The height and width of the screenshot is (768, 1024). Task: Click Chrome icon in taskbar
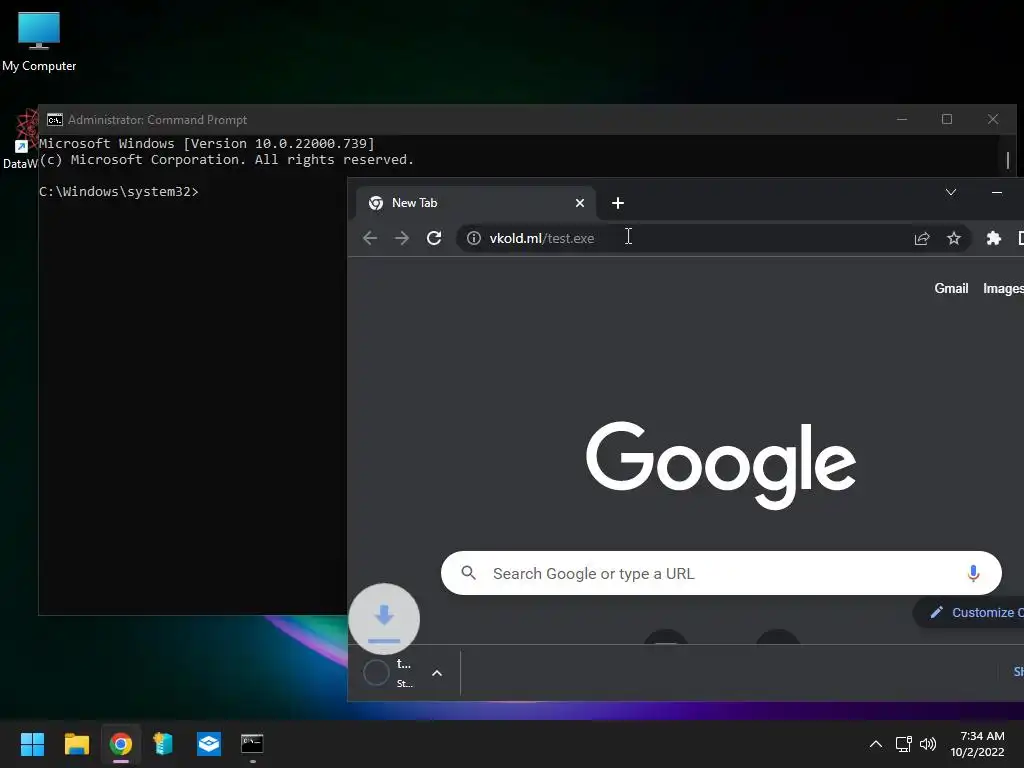(121, 744)
